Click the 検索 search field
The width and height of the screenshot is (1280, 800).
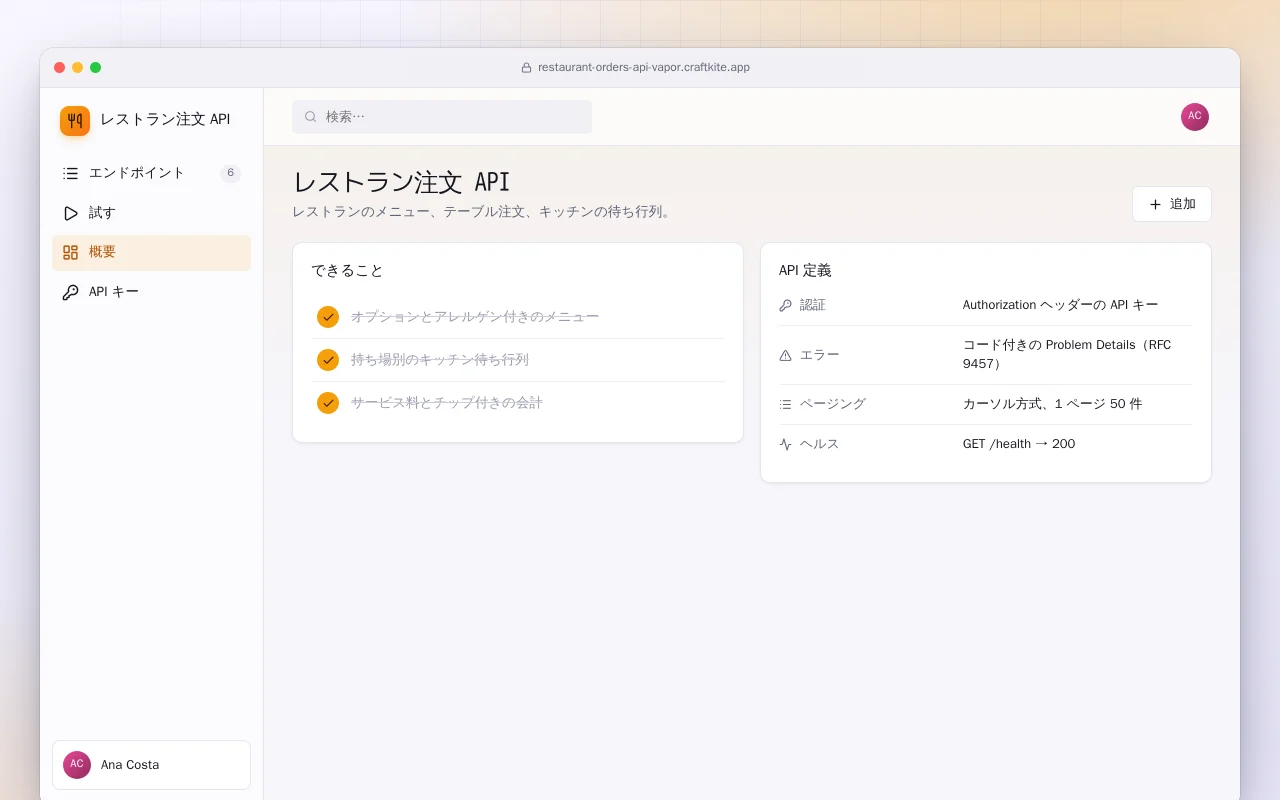pyautogui.click(x=442, y=117)
